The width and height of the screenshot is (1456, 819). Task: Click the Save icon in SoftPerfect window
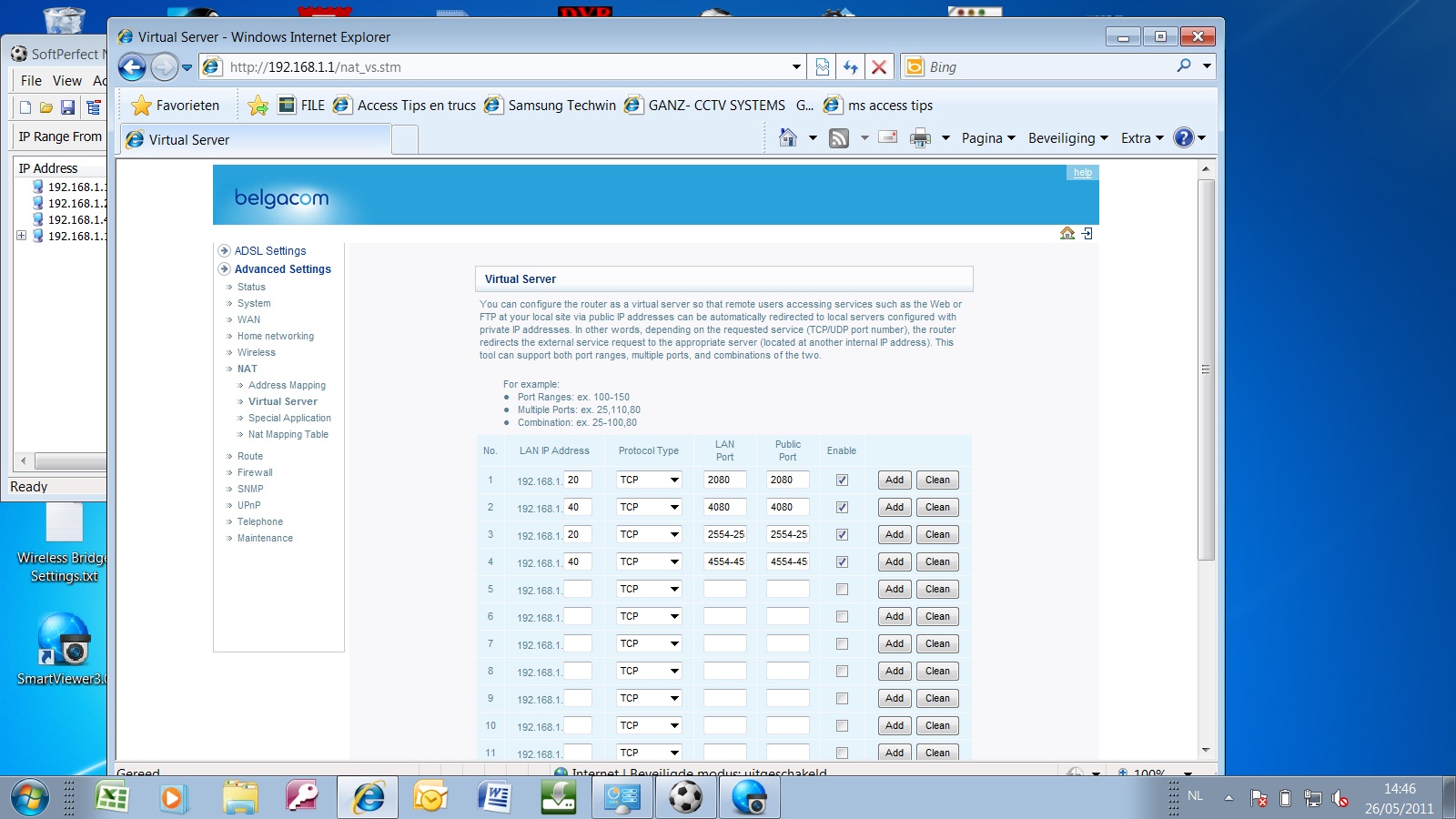coord(67,107)
